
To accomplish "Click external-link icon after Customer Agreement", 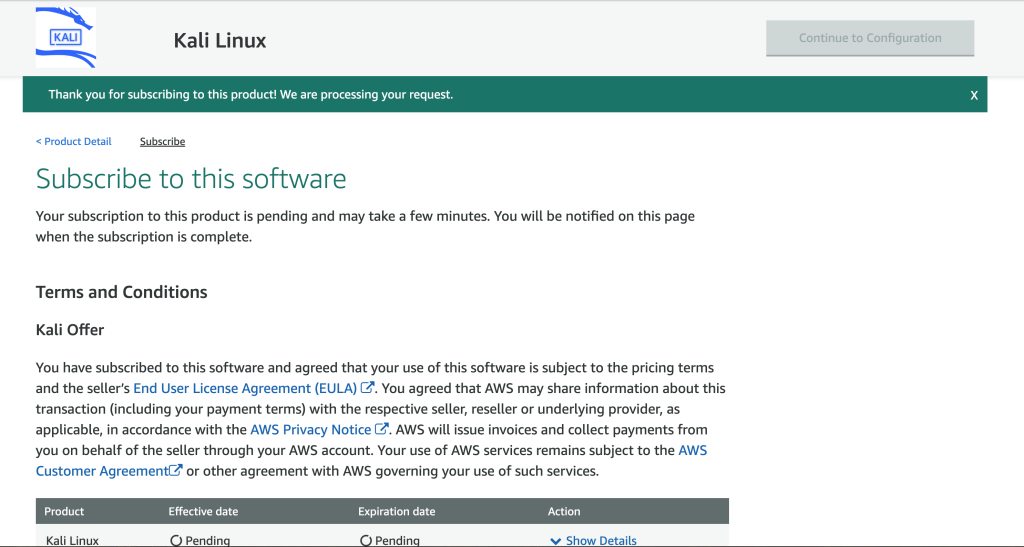I will (x=176, y=470).
